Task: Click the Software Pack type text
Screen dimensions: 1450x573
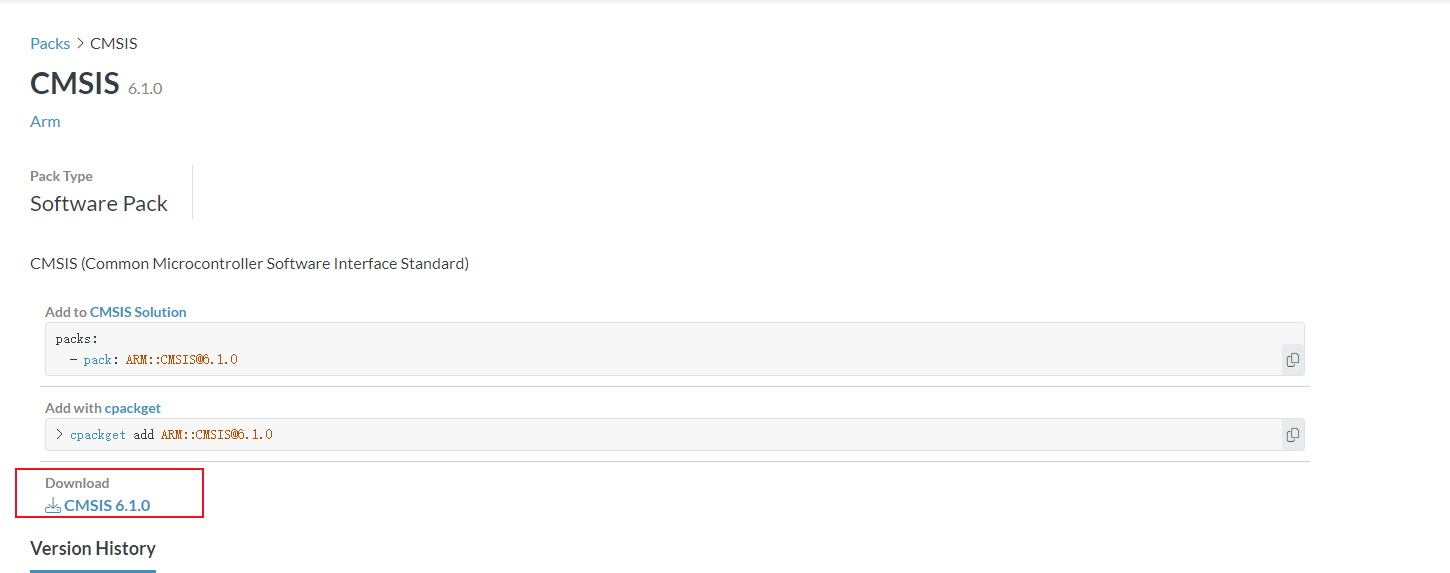Action: (99, 204)
